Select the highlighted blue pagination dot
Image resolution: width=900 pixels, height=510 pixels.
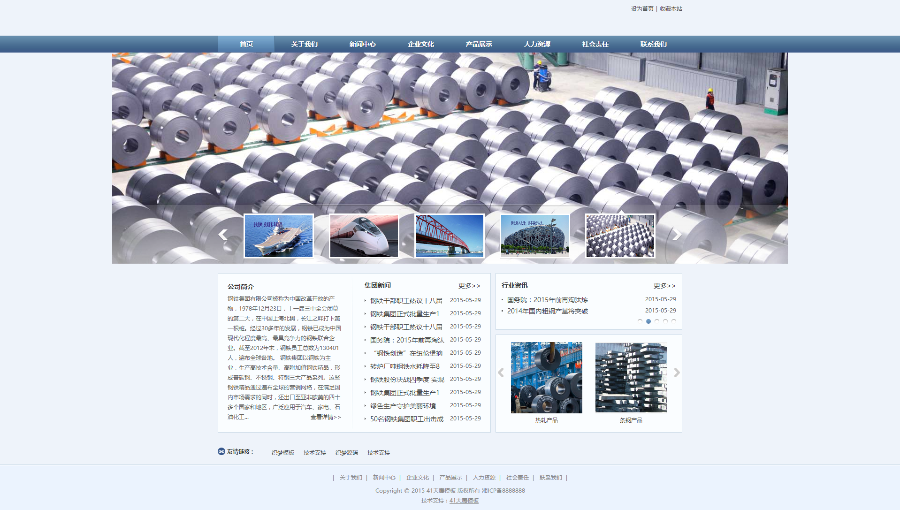[x=649, y=321]
